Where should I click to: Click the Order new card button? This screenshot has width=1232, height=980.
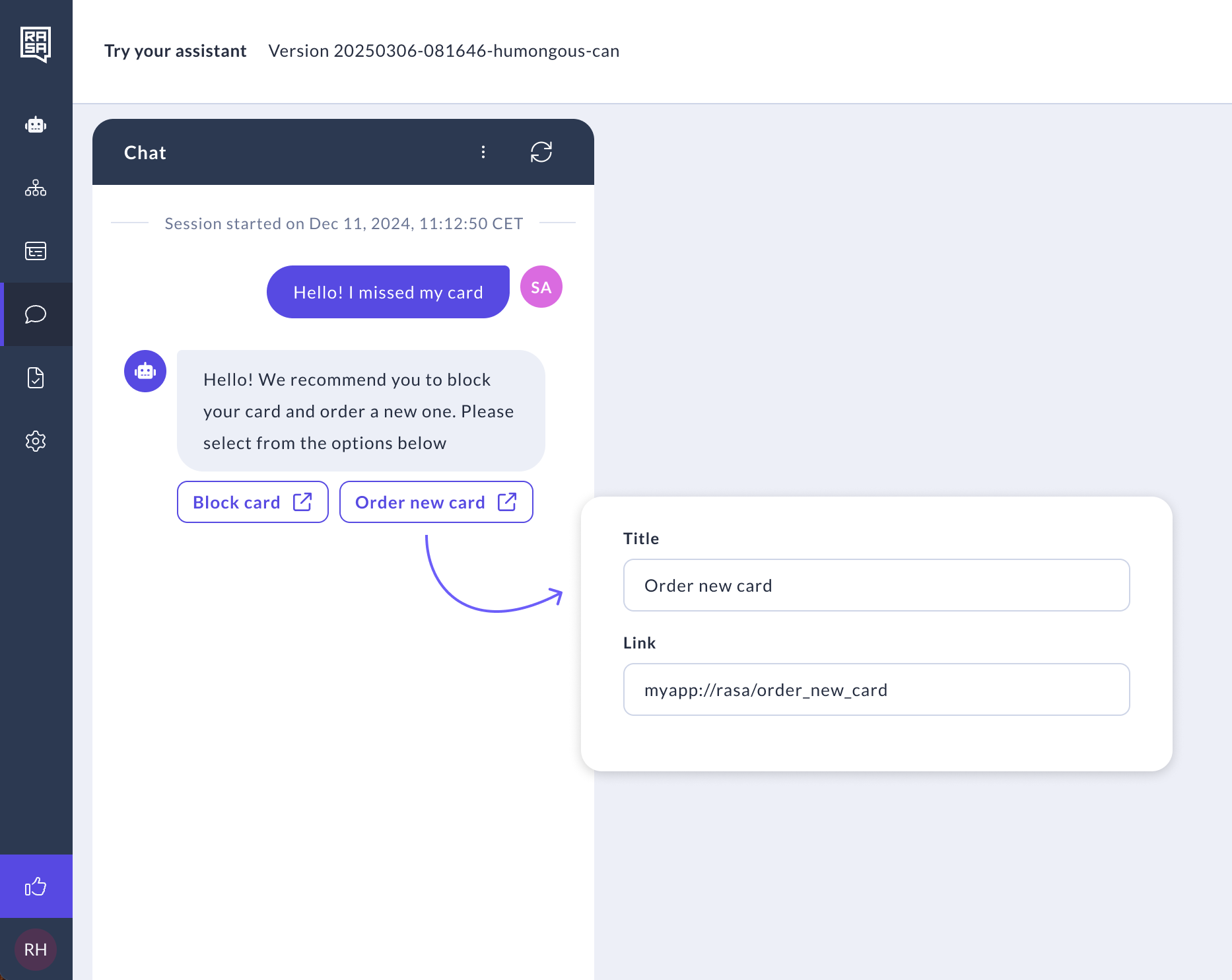tap(436, 502)
